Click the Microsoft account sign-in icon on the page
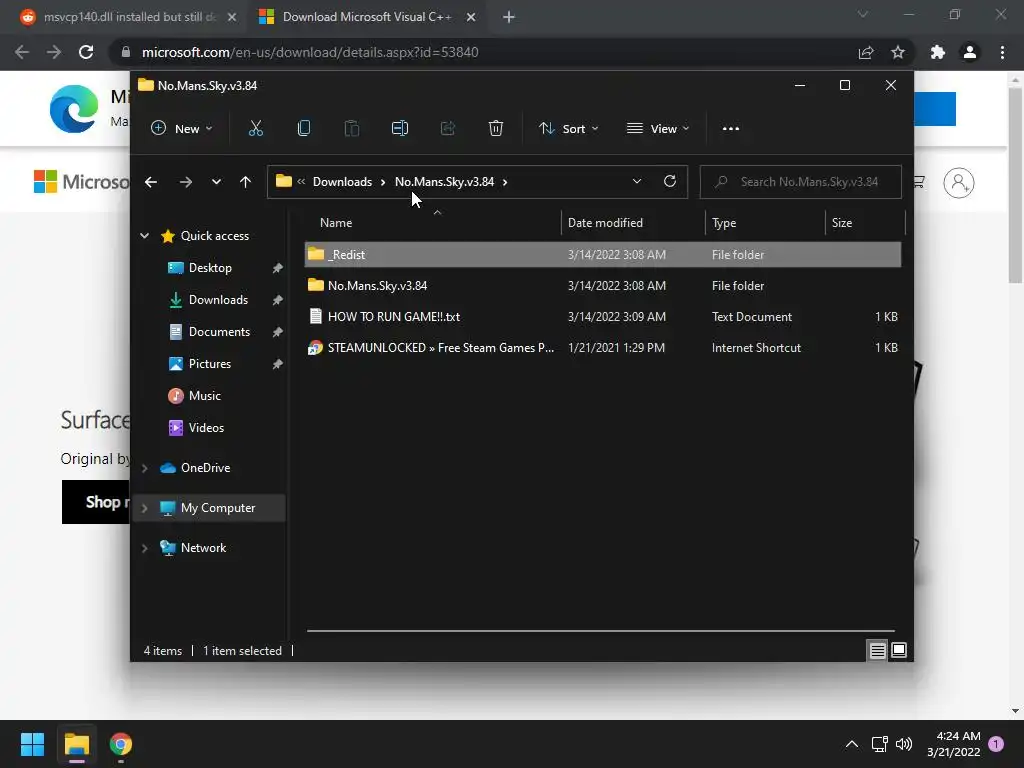Viewport: 1024px width, 768px height. [x=959, y=183]
